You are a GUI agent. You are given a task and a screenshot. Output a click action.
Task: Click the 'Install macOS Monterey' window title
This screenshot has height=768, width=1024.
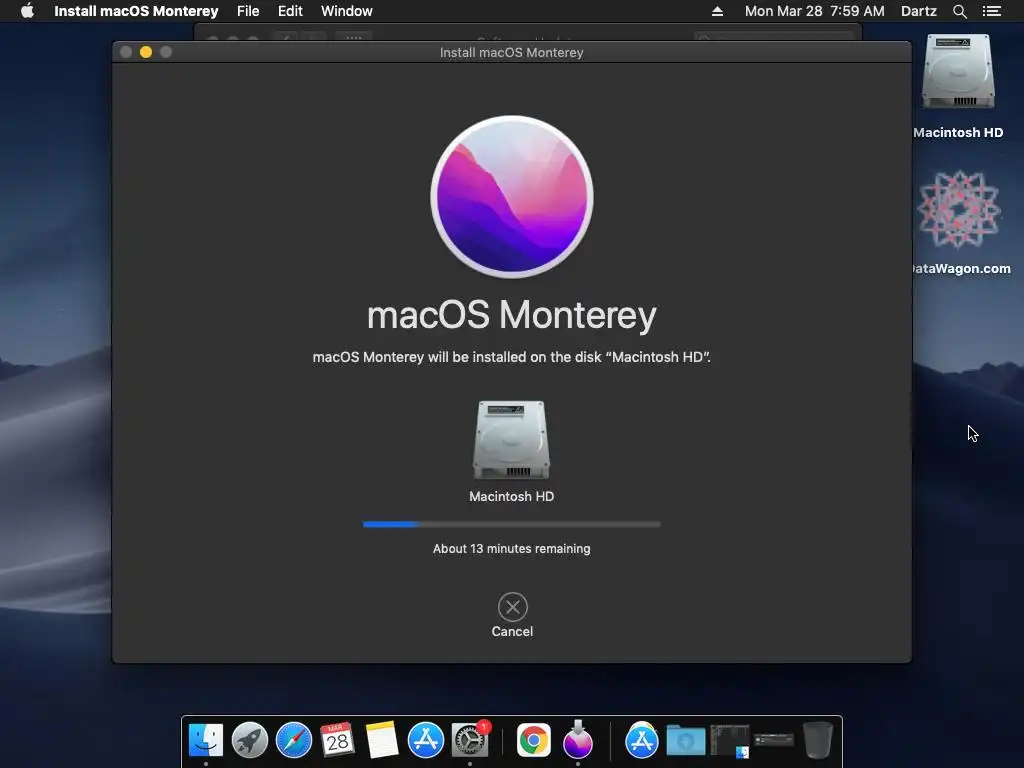[511, 52]
